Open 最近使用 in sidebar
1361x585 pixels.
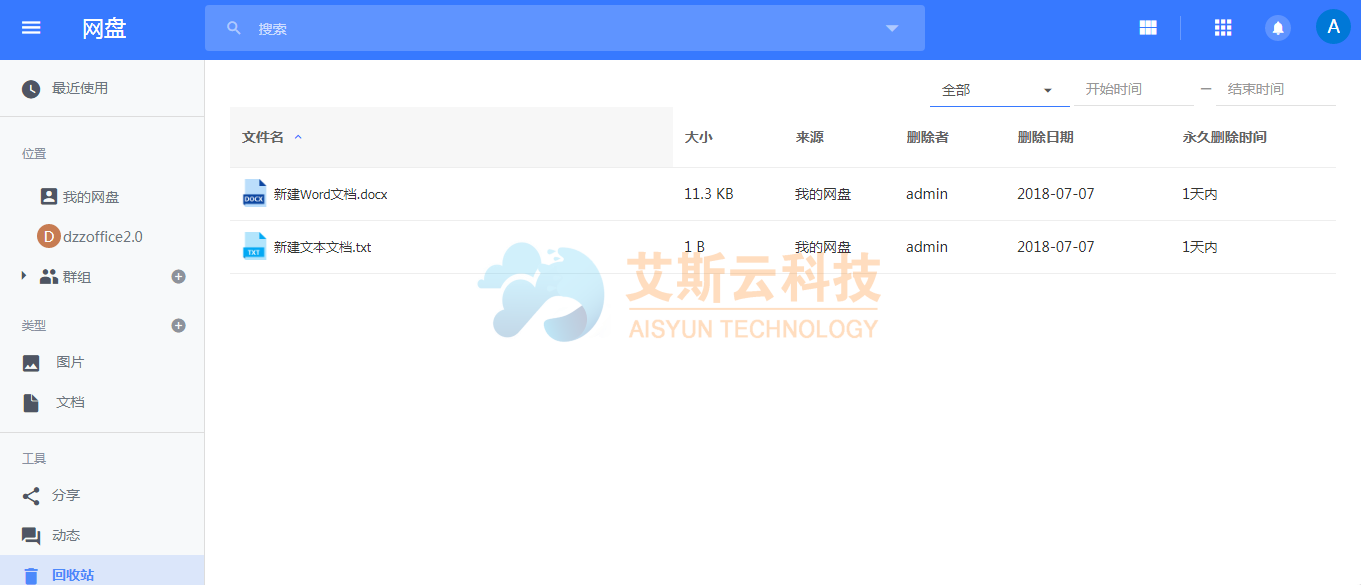(x=79, y=88)
